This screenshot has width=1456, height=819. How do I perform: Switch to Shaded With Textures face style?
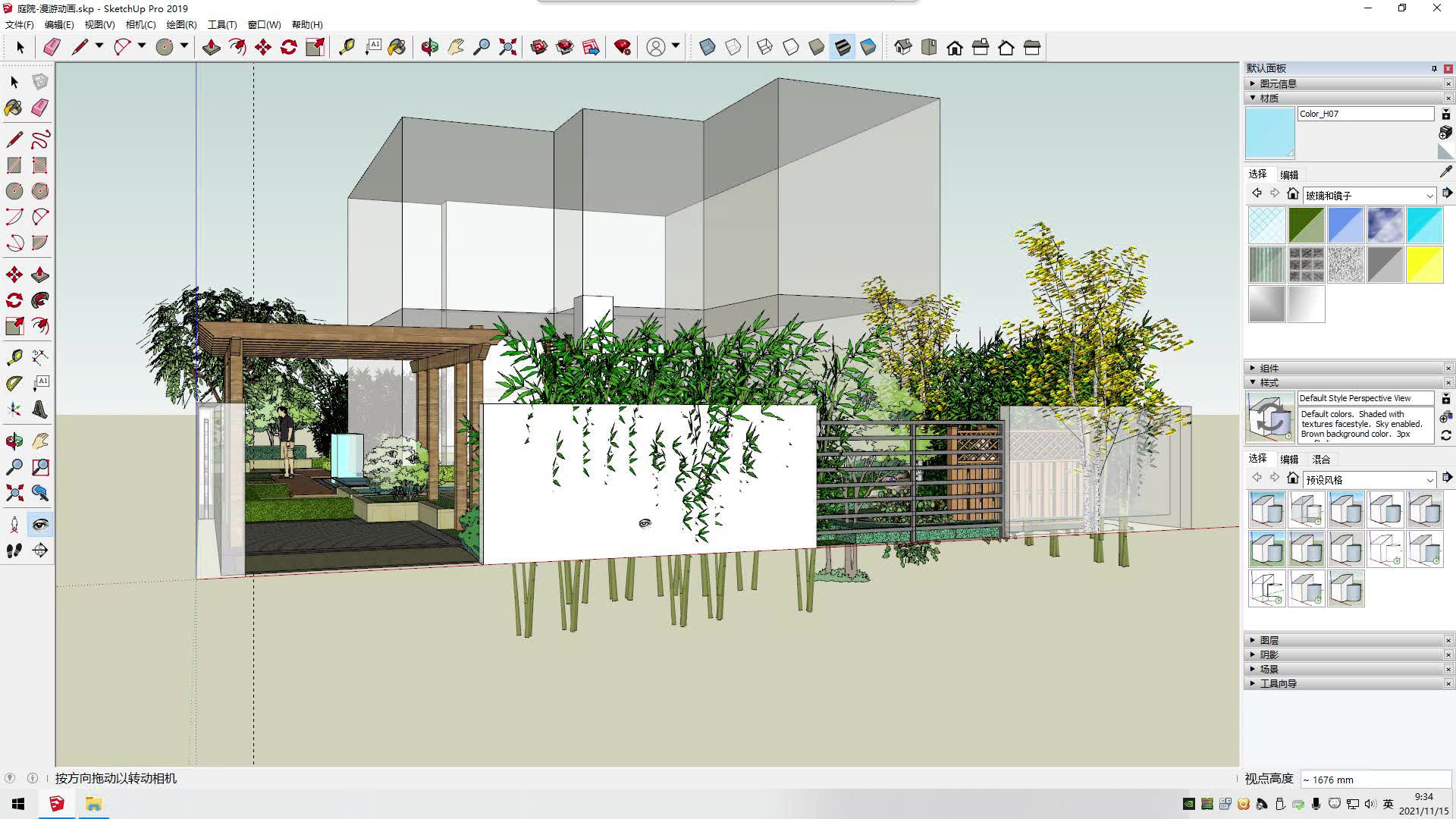coord(843,48)
